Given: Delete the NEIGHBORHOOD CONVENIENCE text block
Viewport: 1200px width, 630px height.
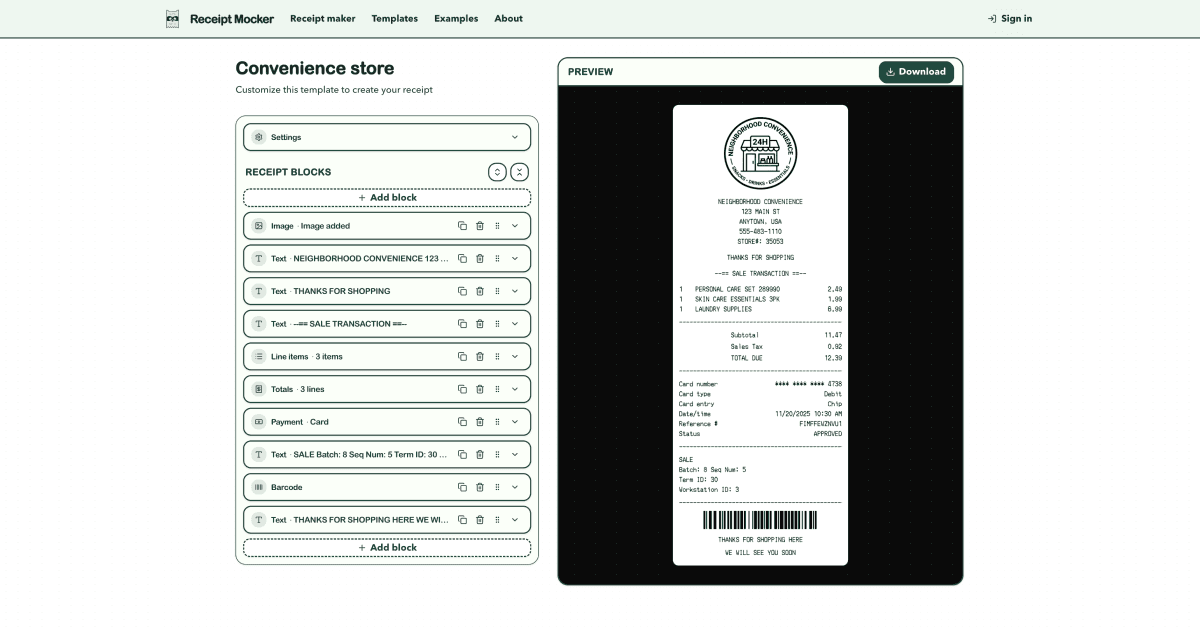Looking at the screenshot, I should [480, 258].
